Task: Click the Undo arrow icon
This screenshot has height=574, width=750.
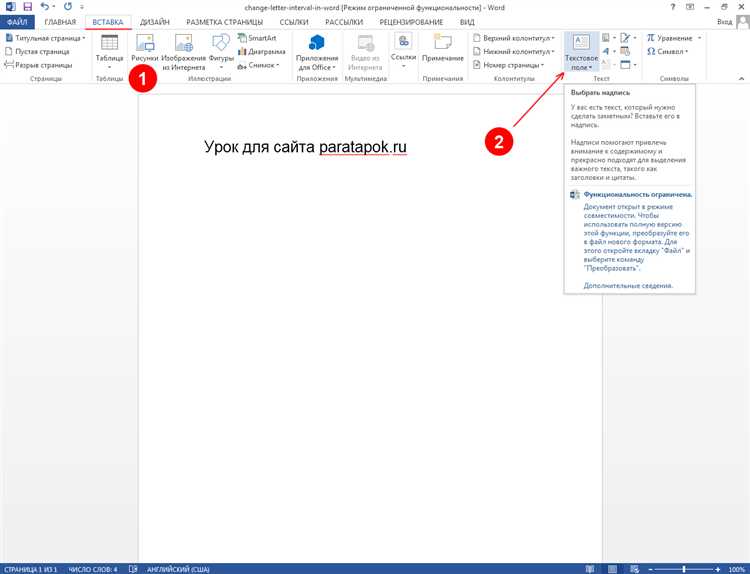Action: pyautogui.click(x=45, y=7)
